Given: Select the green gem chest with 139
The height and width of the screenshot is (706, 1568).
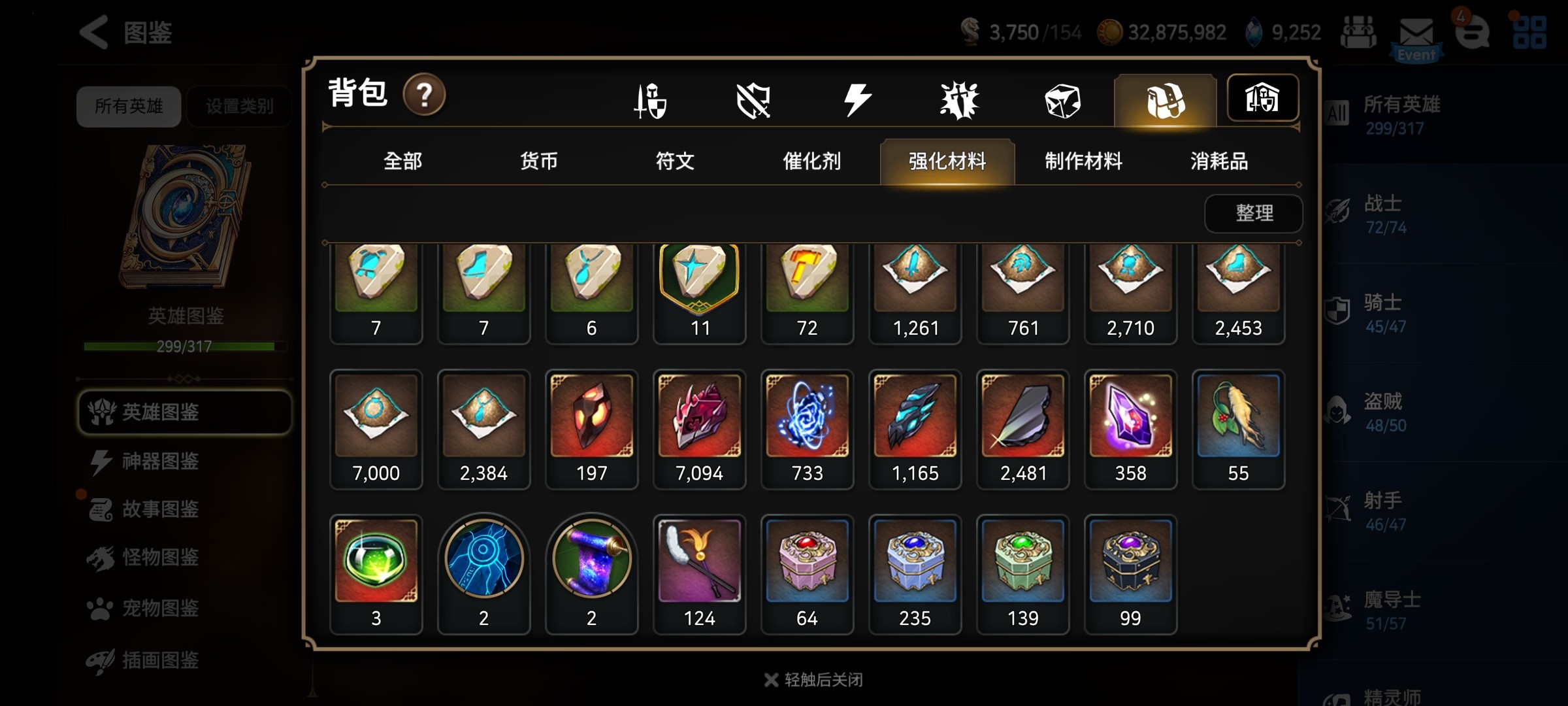Looking at the screenshot, I should click(x=1022, y=574).
